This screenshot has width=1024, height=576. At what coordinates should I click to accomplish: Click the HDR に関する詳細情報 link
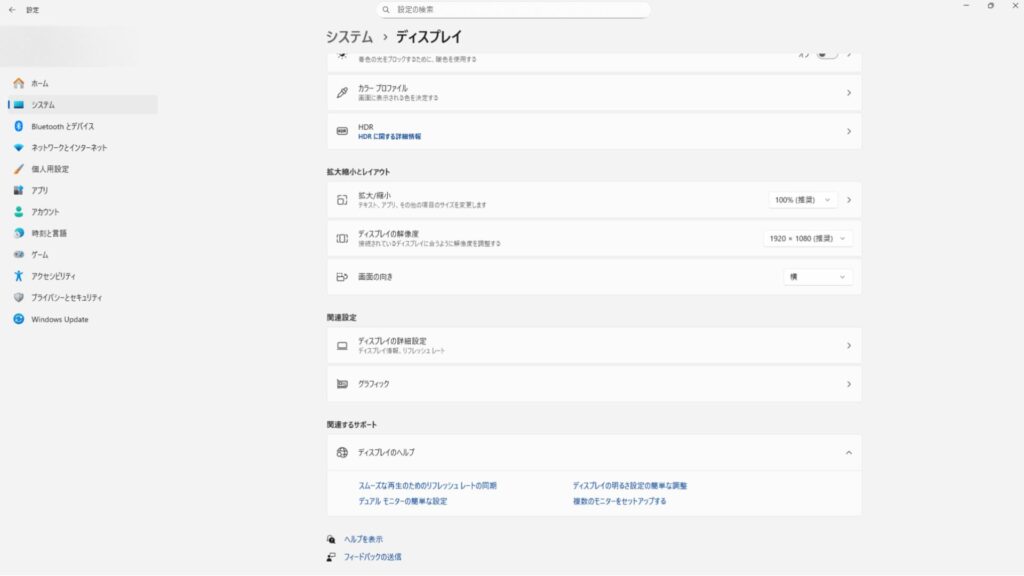click(389, 137)
